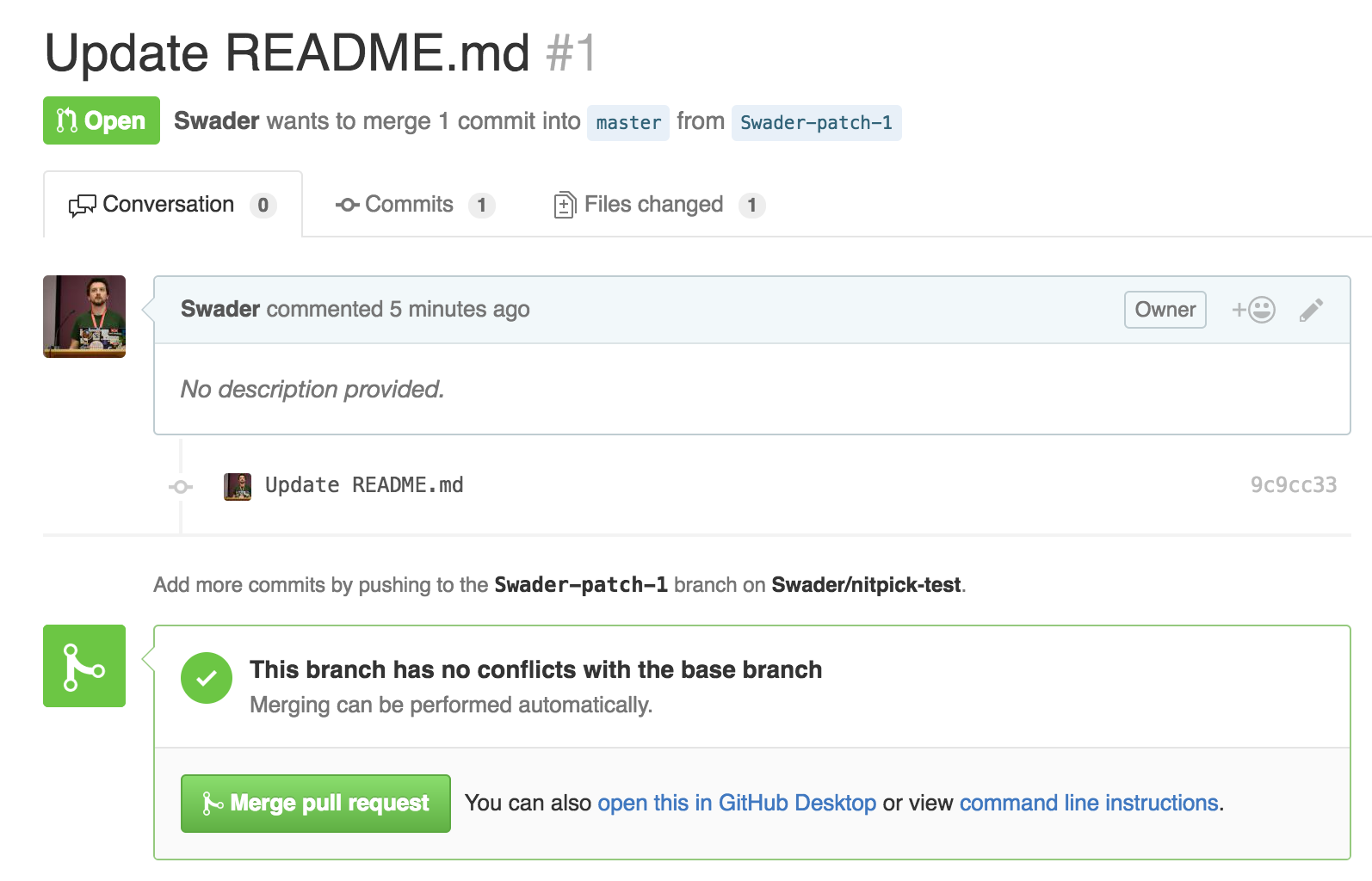This screenshot has width=1372, height=881.
Task: Click the Owner label badge
Action: coord(1165,310)
